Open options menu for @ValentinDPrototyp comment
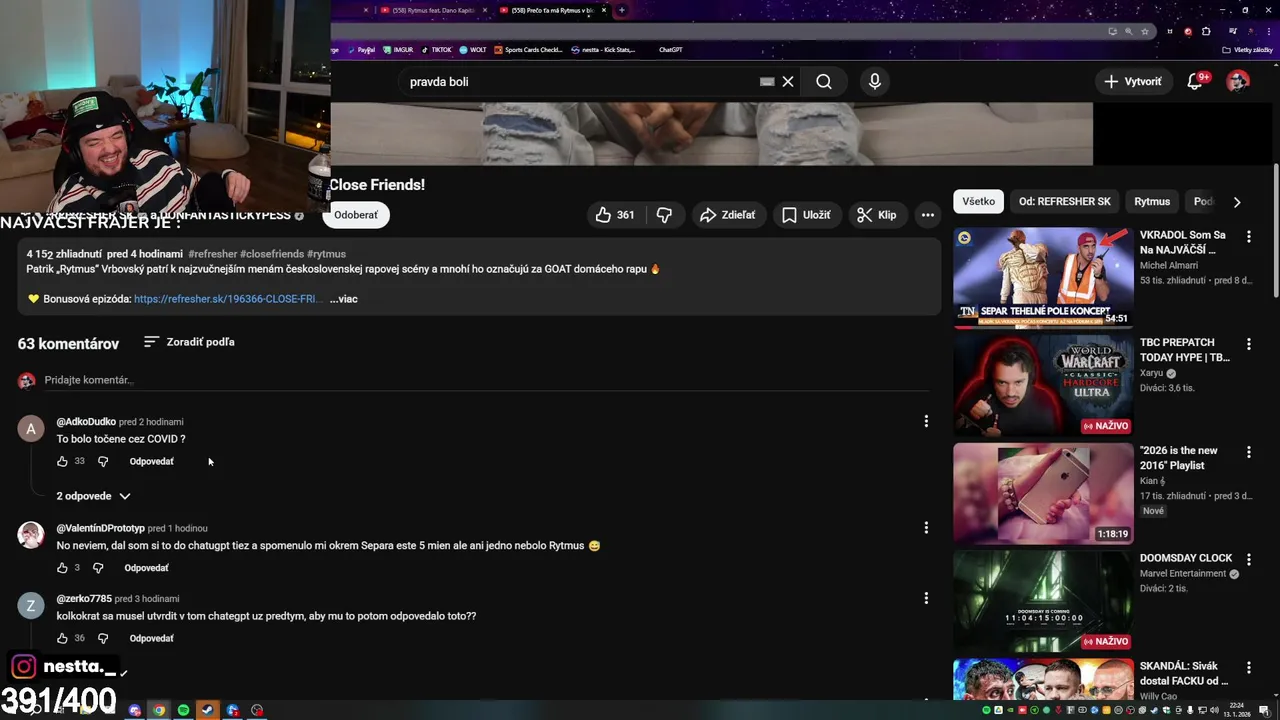1280x720 pixels. tap(926, 528)
